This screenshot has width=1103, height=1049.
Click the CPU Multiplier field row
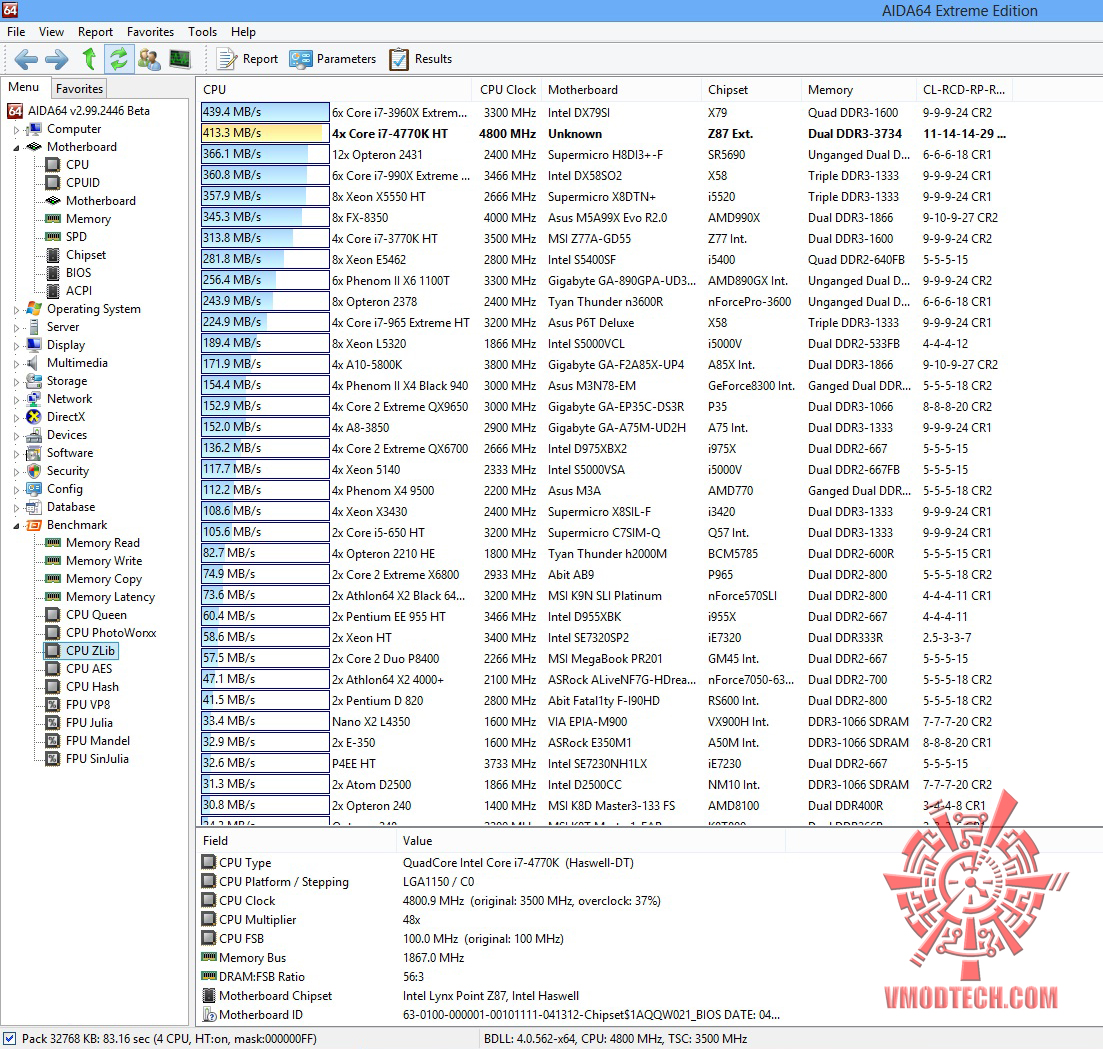coord(491,920)
